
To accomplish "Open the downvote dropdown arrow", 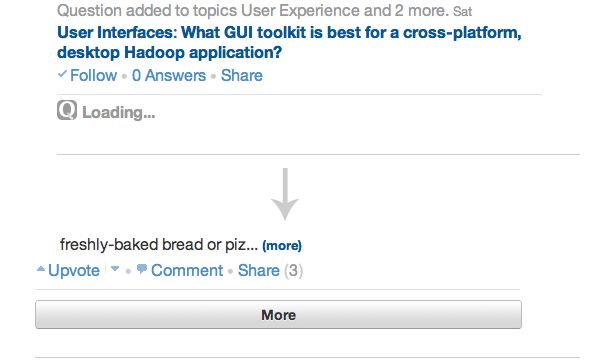I will [115, 269].
